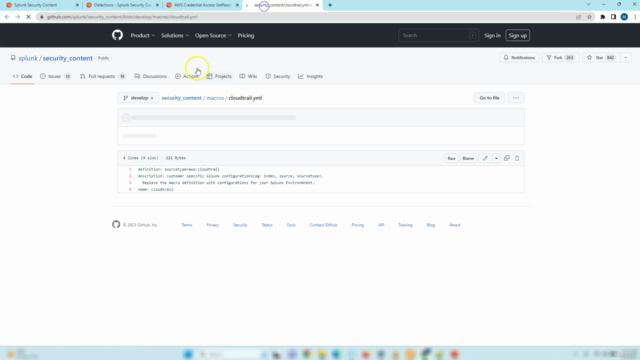Go to the Pricing page in header
The height and width of the screenshot is (360, 640).
coord(246,36)
